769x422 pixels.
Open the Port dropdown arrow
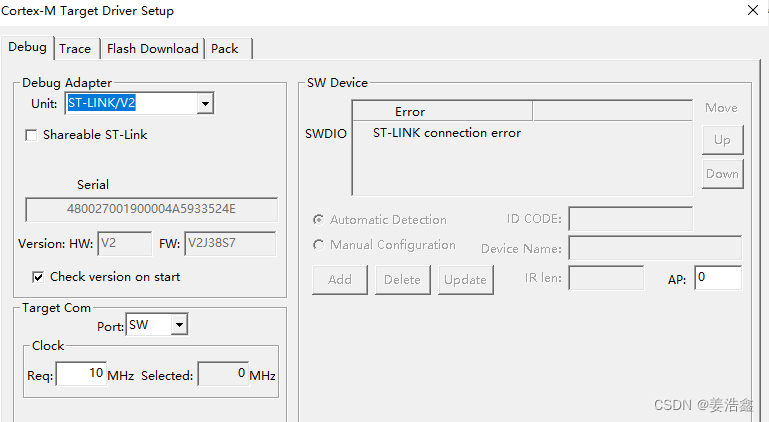[x=179, y=325]
